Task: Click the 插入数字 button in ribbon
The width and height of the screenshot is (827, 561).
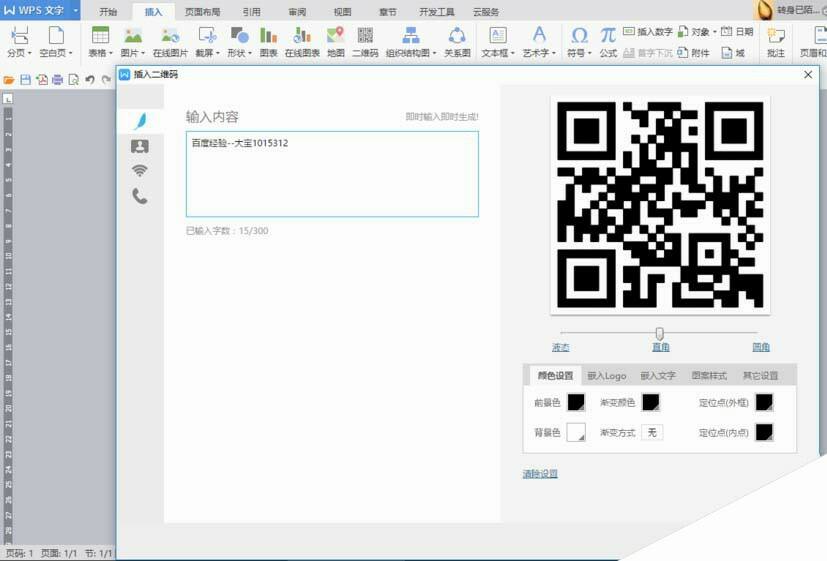Action: [x=648, y=32]
